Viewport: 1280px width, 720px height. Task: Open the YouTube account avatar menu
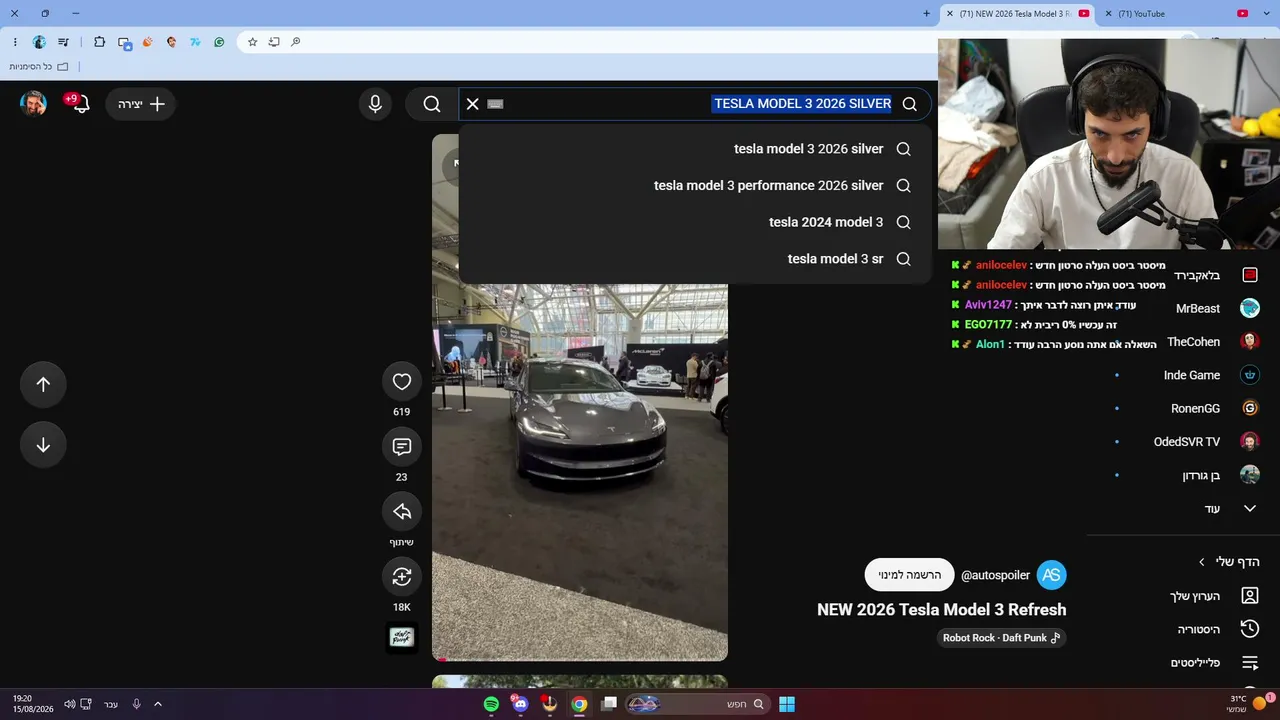pos(34,104)
